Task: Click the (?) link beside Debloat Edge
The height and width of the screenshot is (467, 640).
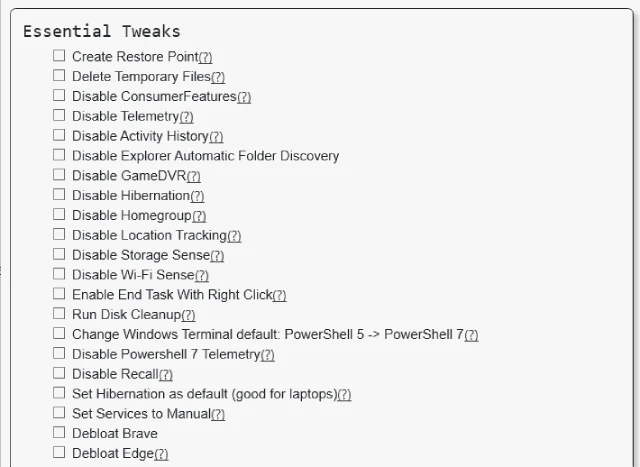Action: pyautogui.click(x=161, y=454)
